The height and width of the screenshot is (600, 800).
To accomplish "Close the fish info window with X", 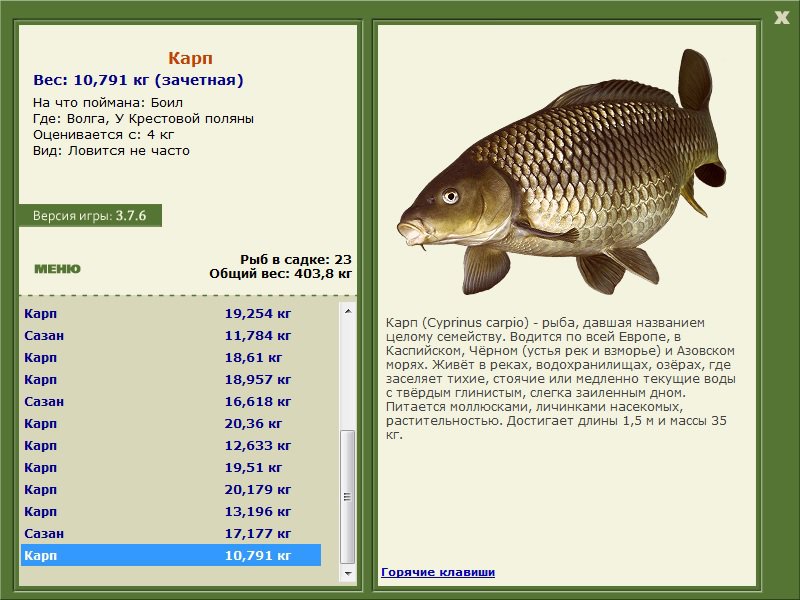I will pos(781,18).
